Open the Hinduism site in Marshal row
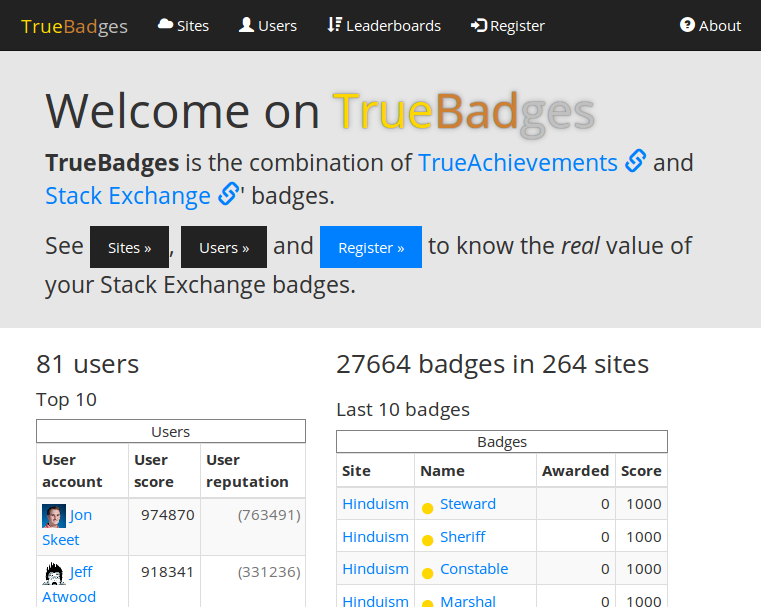Image resolution: width=761 pixels, height=607 pixels. coord(376,601)
